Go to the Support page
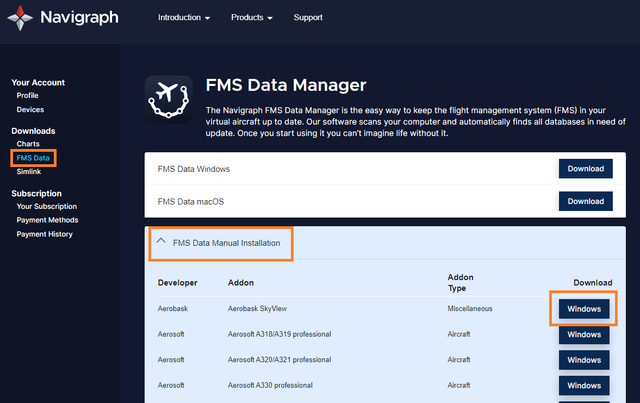The width and height of the screenshot is (640, 403). point(308,18)
